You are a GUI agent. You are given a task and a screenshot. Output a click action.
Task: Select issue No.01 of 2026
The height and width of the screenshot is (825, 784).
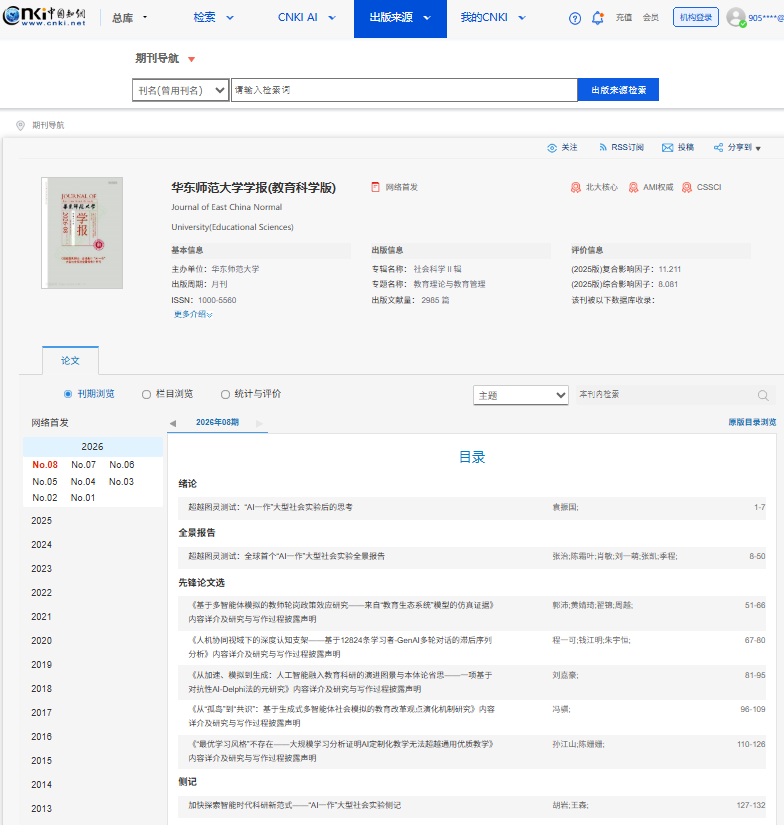[83, 498]
